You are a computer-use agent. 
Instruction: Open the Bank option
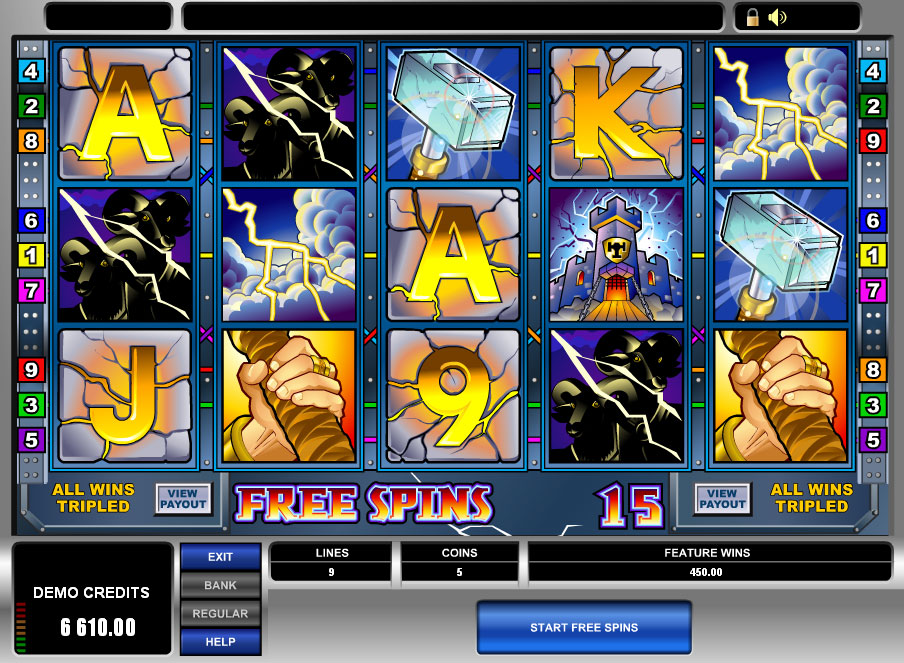pos(220,585)
